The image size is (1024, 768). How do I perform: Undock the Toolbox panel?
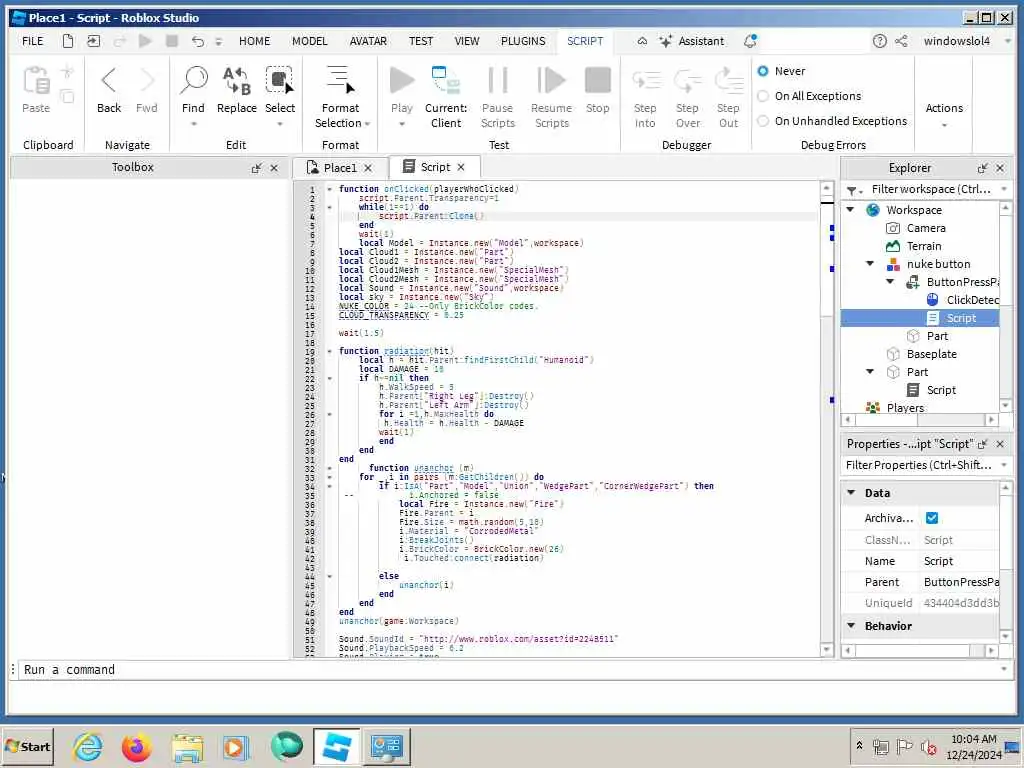257,168
